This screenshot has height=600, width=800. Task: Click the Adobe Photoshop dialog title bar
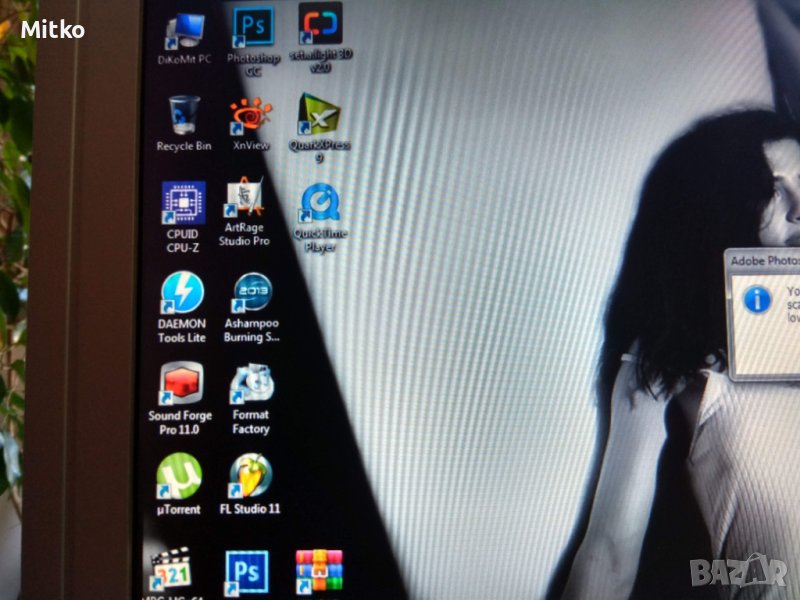tap(763, 261)
